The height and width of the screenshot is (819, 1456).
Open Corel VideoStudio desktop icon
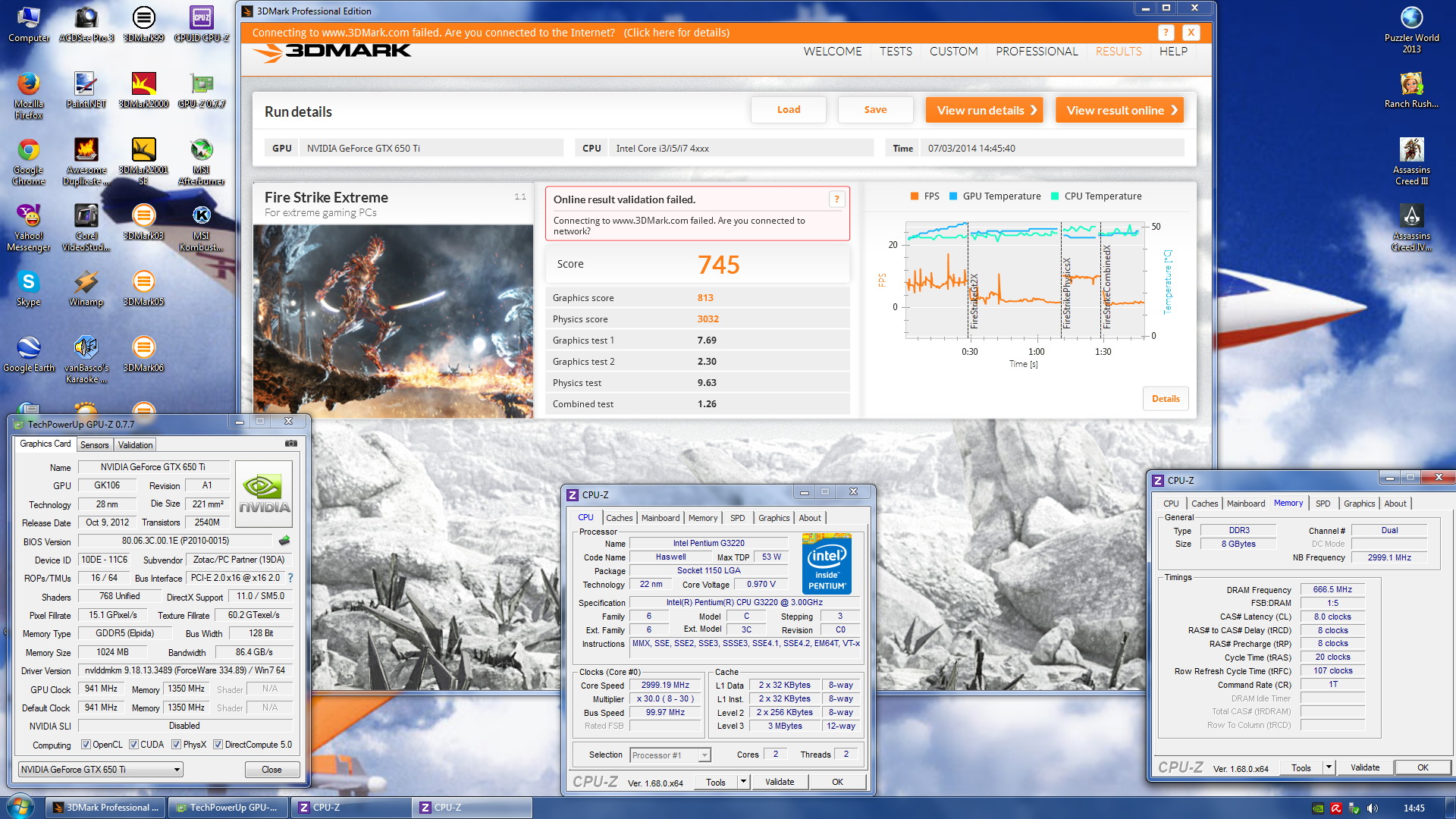pyautogui.click(x=86, y=227)
